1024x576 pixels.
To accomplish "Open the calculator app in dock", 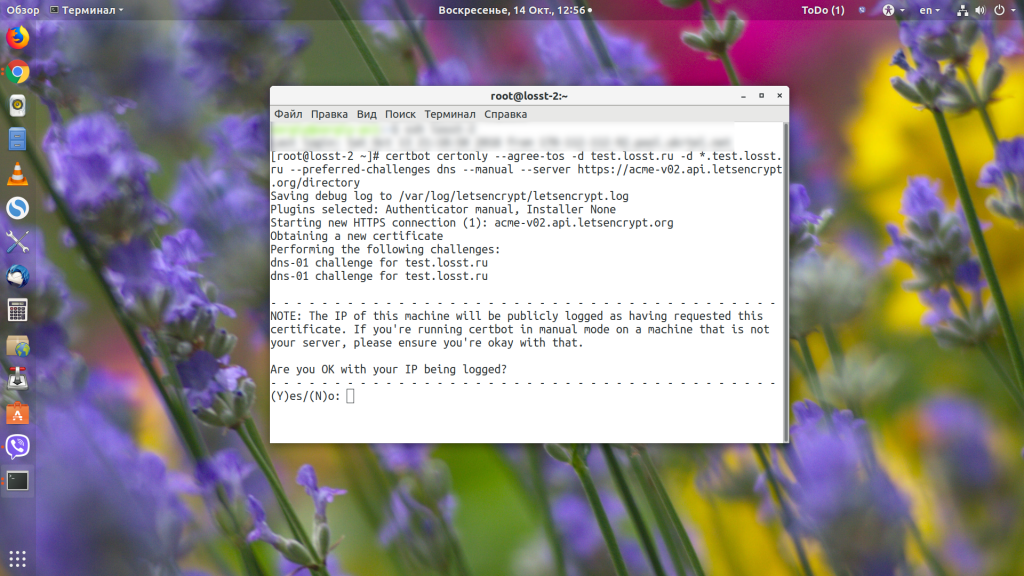I will click(x=17, y=309).
